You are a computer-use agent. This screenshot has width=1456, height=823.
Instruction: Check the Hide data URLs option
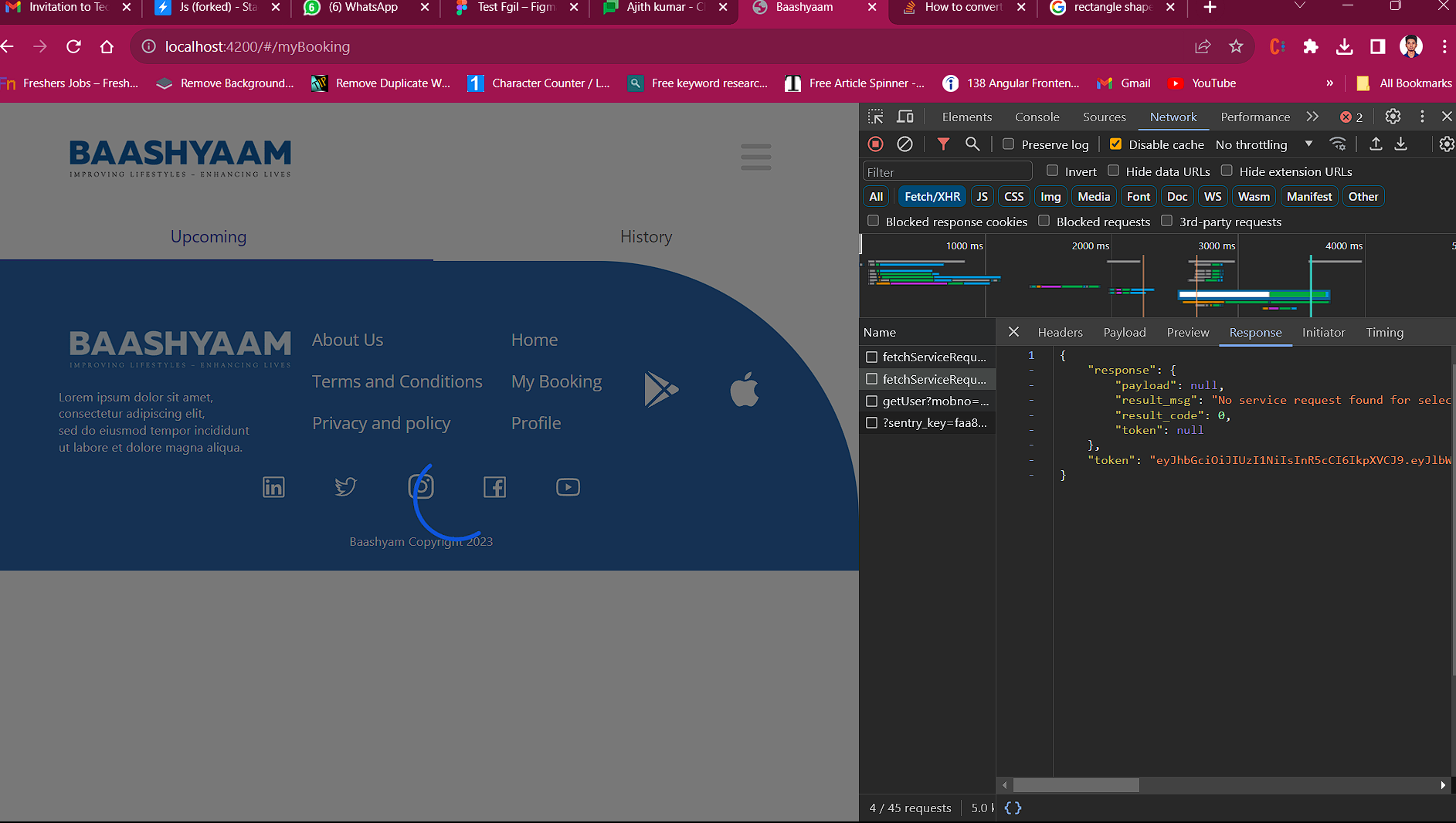point(1113,171)
